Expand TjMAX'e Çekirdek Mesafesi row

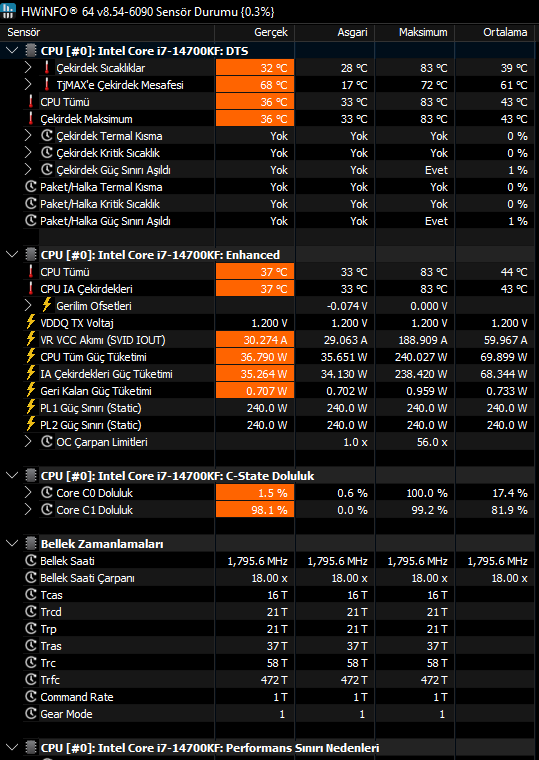tap(29, 85)
